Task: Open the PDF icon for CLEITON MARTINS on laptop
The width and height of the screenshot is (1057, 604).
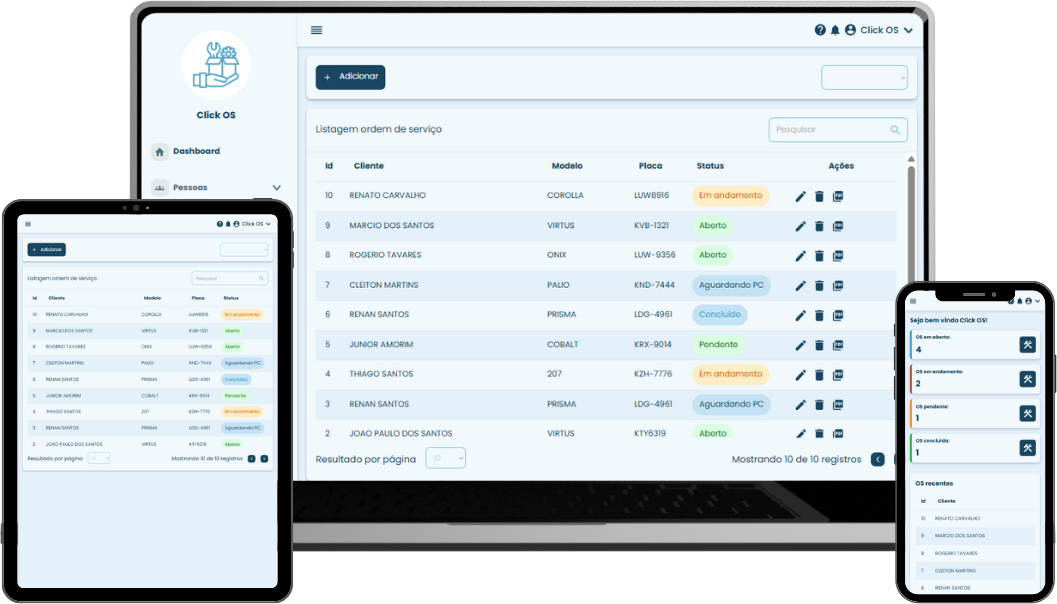Action: [x=838, y=286]
